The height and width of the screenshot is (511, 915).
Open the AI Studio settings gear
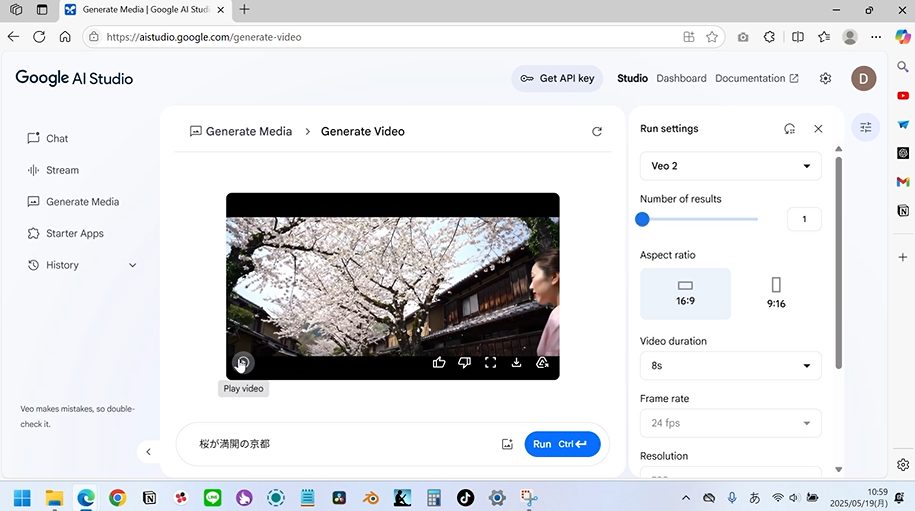825,78
